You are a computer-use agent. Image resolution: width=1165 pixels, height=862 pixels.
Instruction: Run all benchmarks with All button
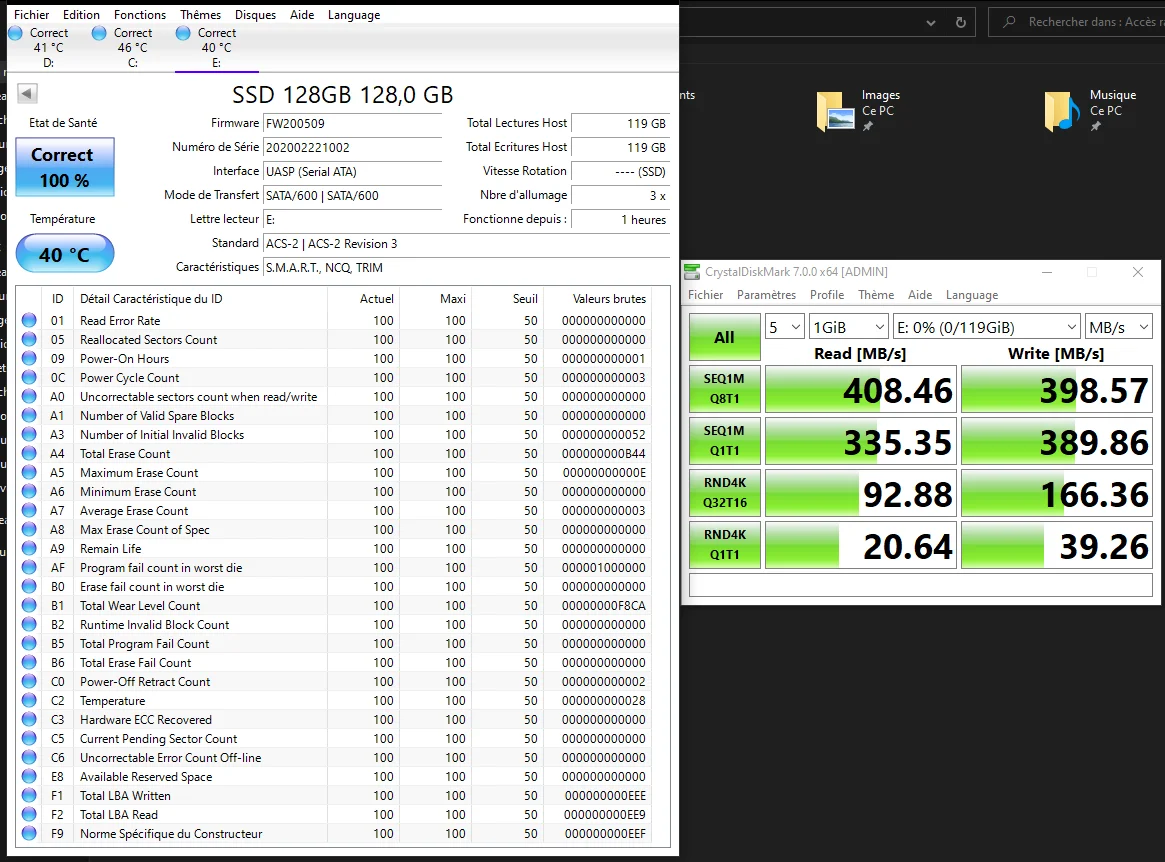[724, 337]
